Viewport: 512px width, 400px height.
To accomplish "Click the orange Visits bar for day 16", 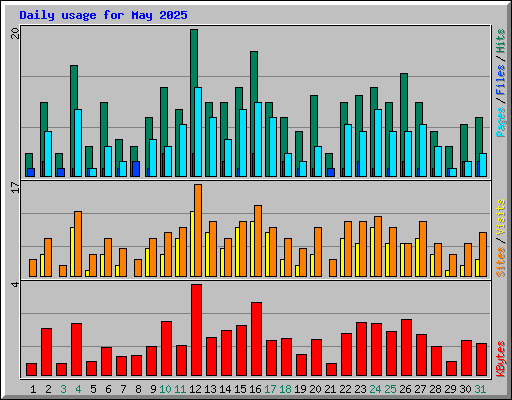I will [258, 241].
